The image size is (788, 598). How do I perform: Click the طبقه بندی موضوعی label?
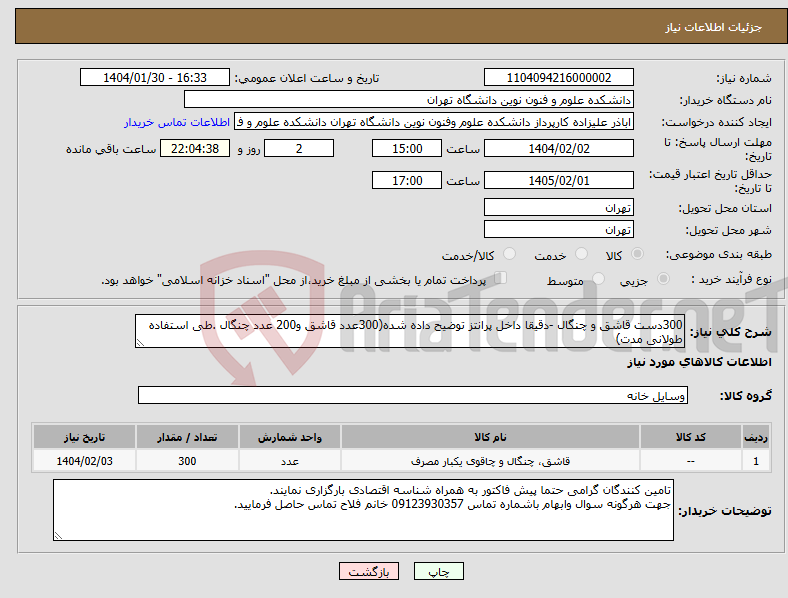[719, 254]
